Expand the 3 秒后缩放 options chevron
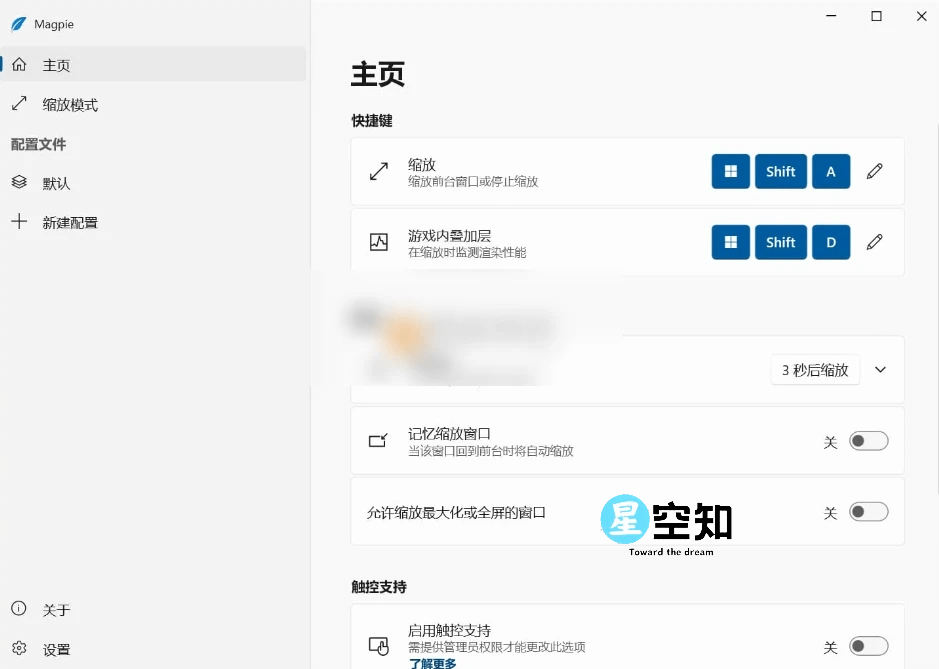Image resolution: width=939 pixels, height=669 pixels. pyautogui.click(x=880, y=369)
